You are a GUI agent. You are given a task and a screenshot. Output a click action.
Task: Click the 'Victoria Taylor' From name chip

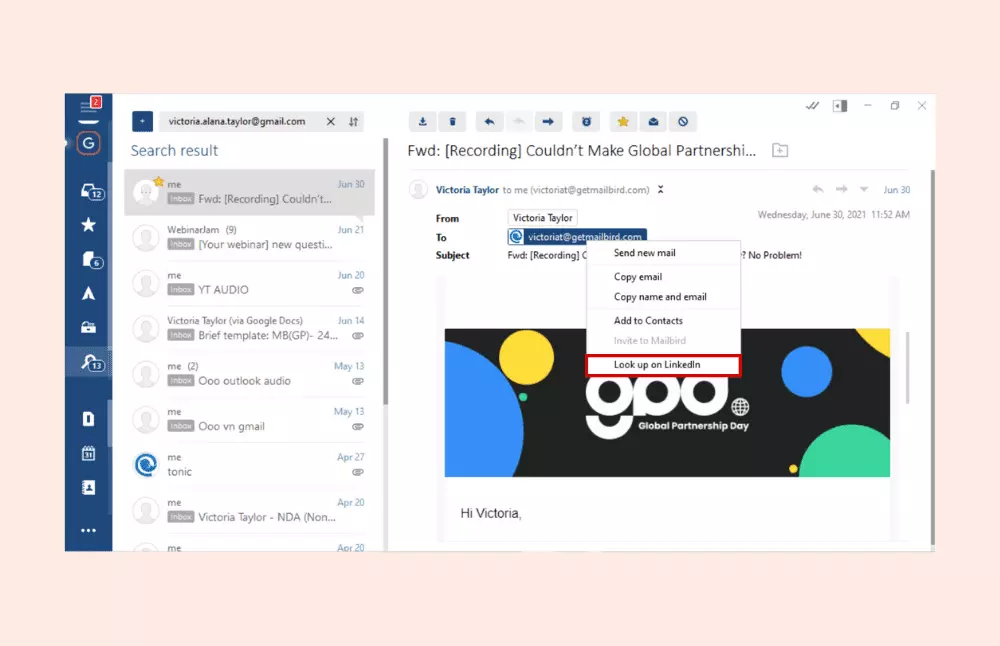click(x=542, y=217)
